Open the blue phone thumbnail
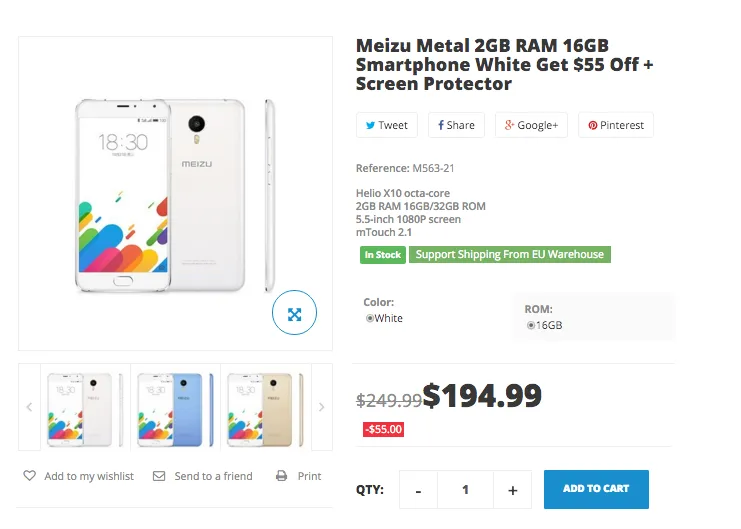Viewport: 741px width, 529px height. (175, 407)
